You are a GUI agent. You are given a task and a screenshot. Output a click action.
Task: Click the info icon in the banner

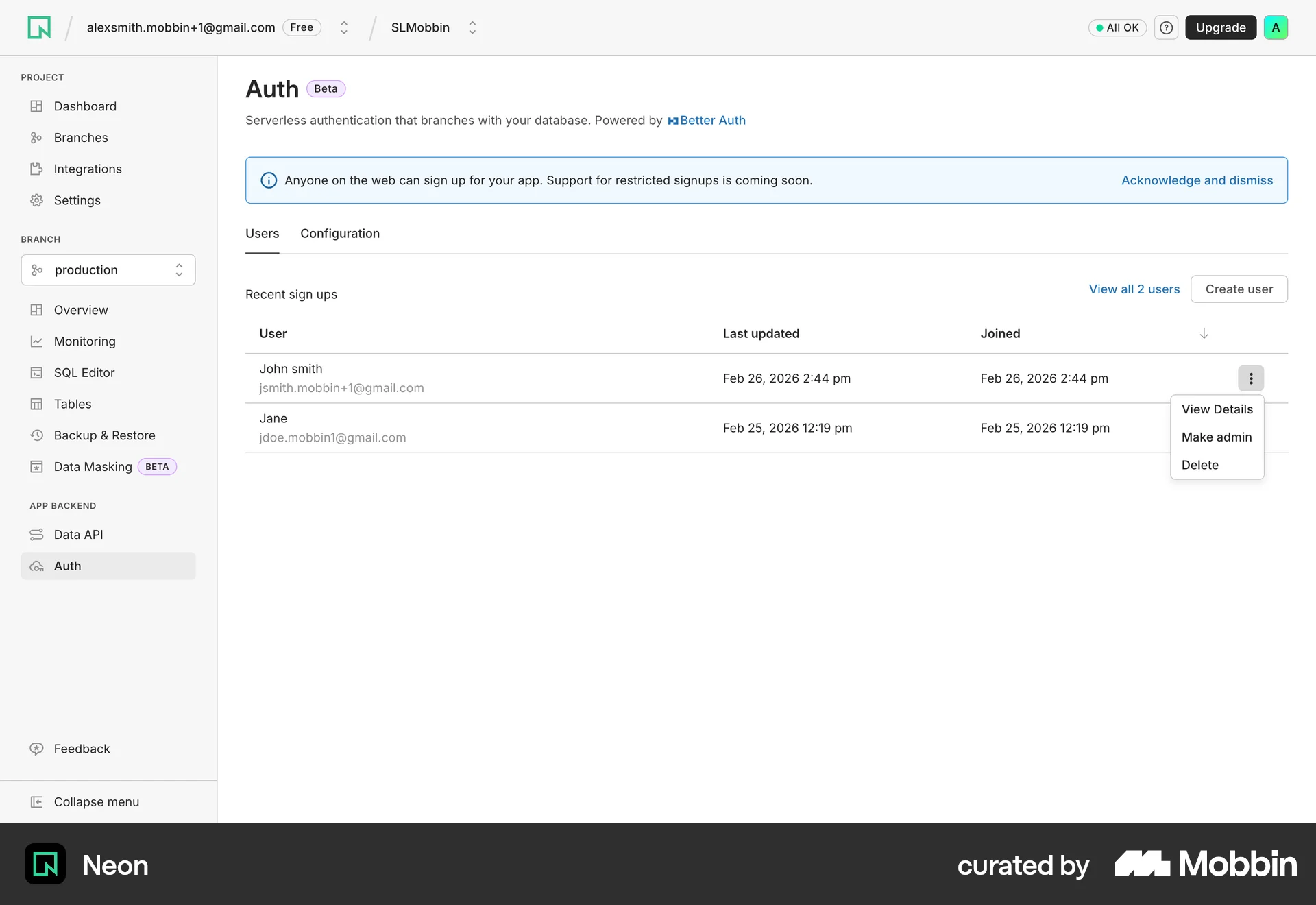(269, 180)
